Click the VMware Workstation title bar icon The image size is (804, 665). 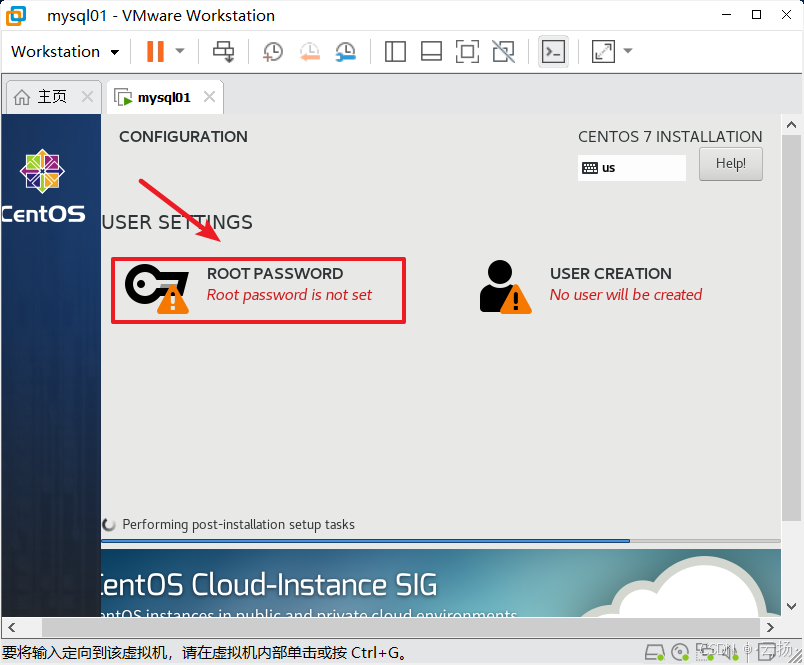(x=15, y=15)
